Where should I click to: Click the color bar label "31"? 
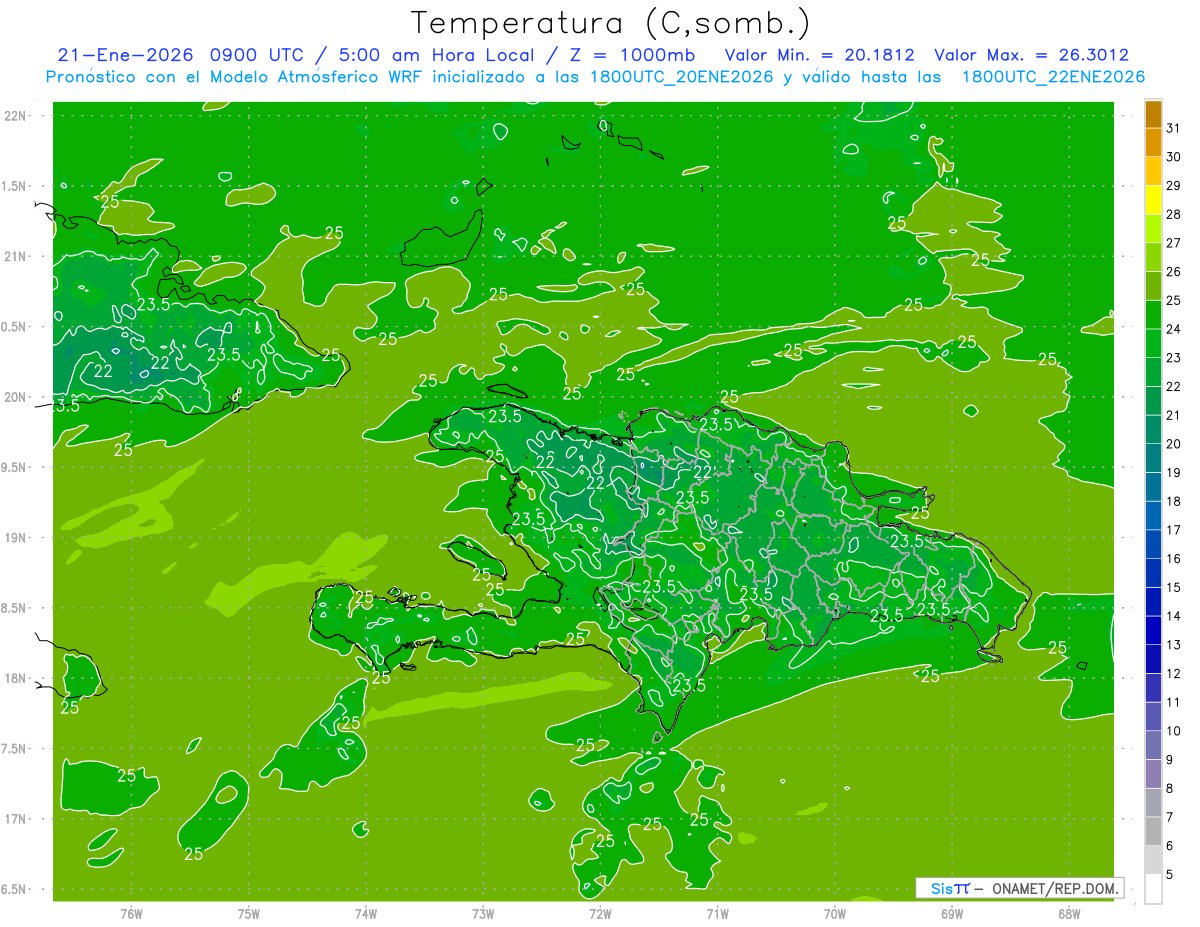1173,129
